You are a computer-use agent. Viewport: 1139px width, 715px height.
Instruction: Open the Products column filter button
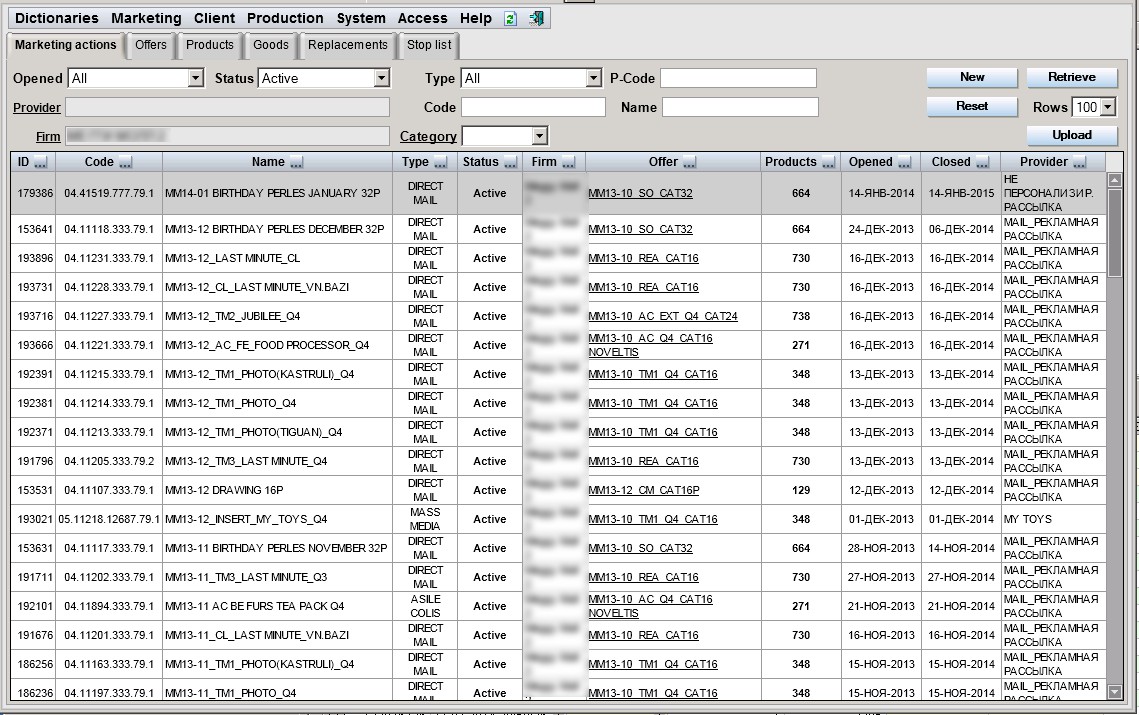pos(828,162)
